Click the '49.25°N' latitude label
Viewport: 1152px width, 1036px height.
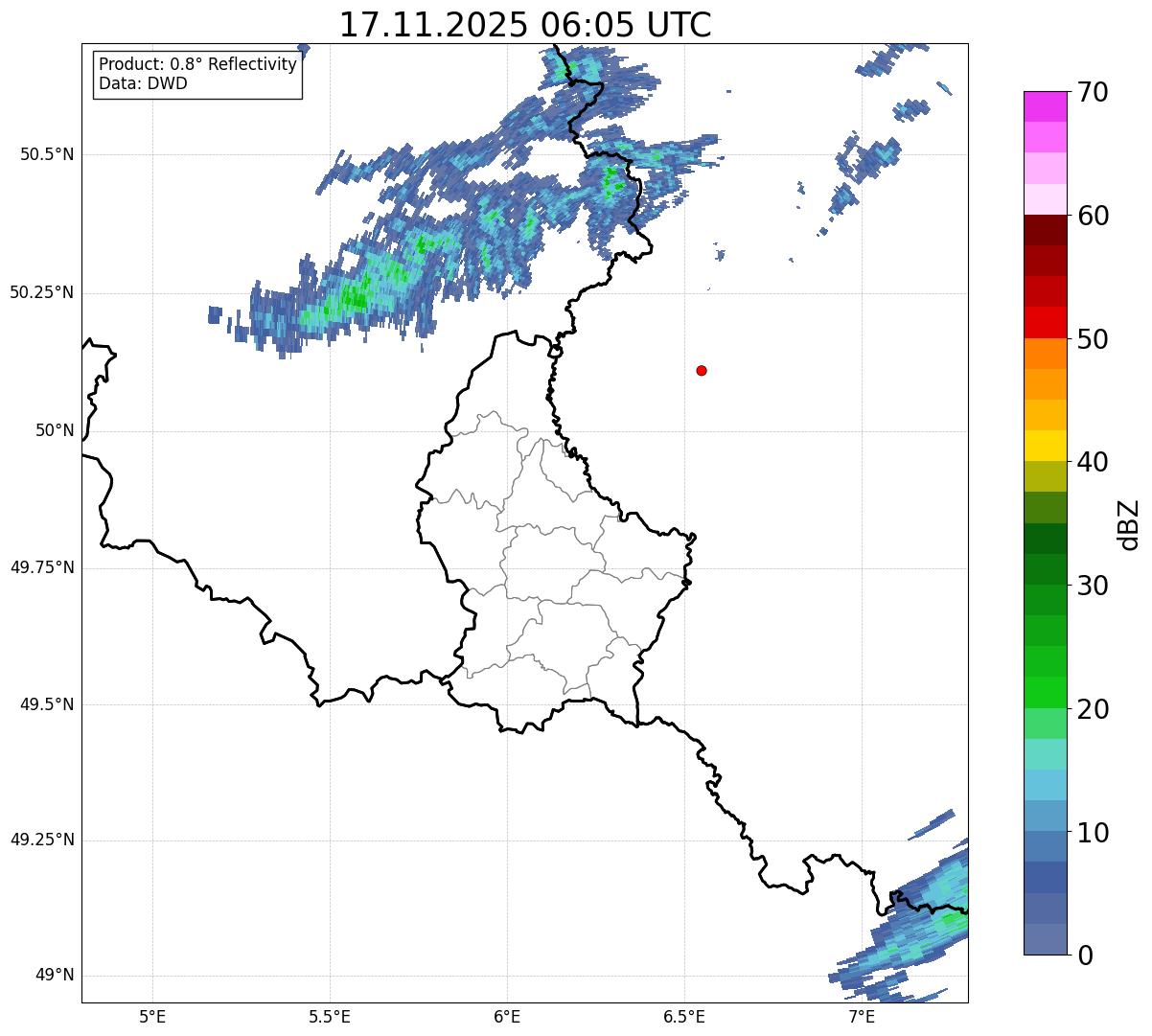pyautogui.click(x=42, y=840)
